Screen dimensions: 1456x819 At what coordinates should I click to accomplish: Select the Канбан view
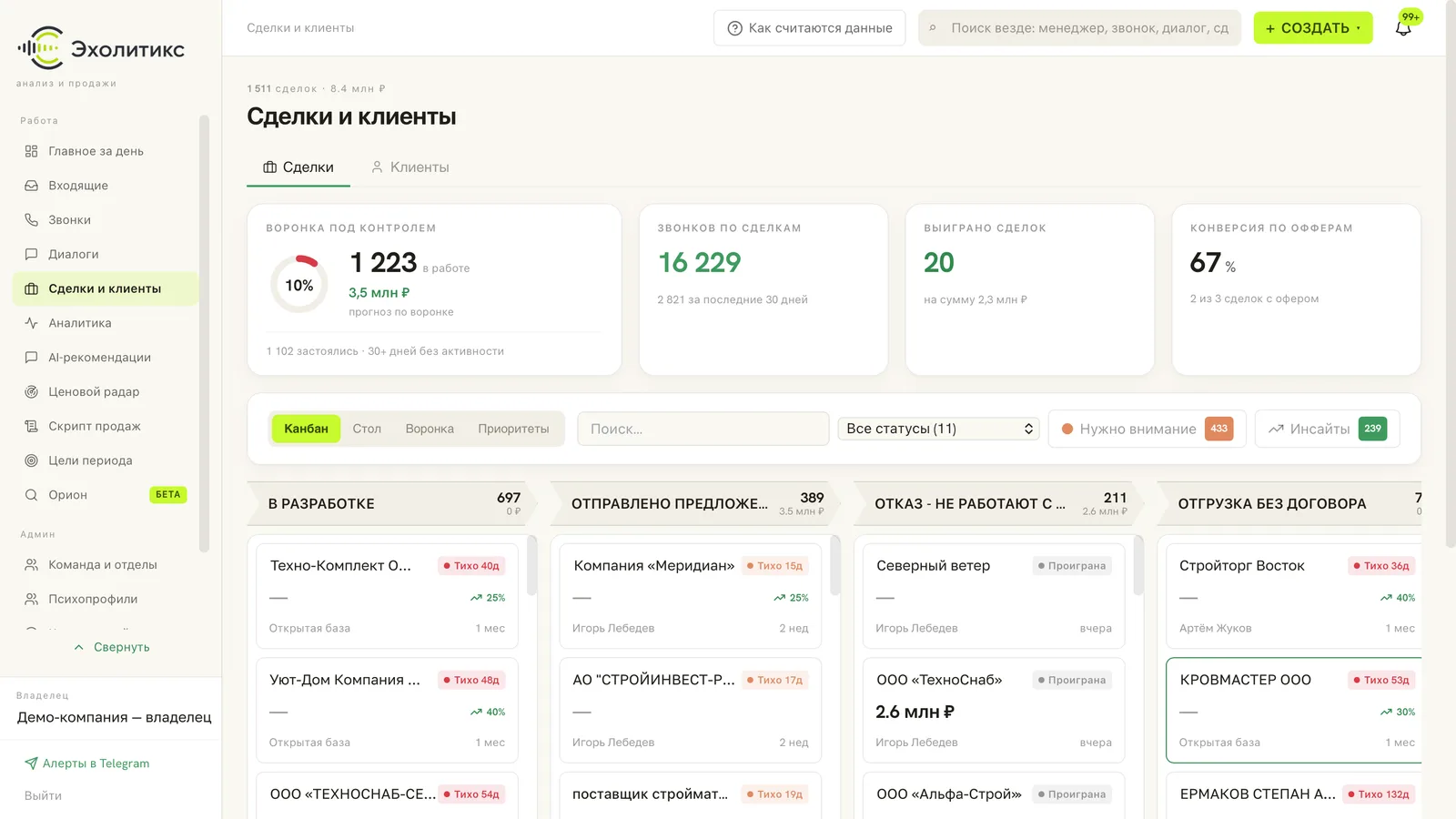(x=306, y=429)
